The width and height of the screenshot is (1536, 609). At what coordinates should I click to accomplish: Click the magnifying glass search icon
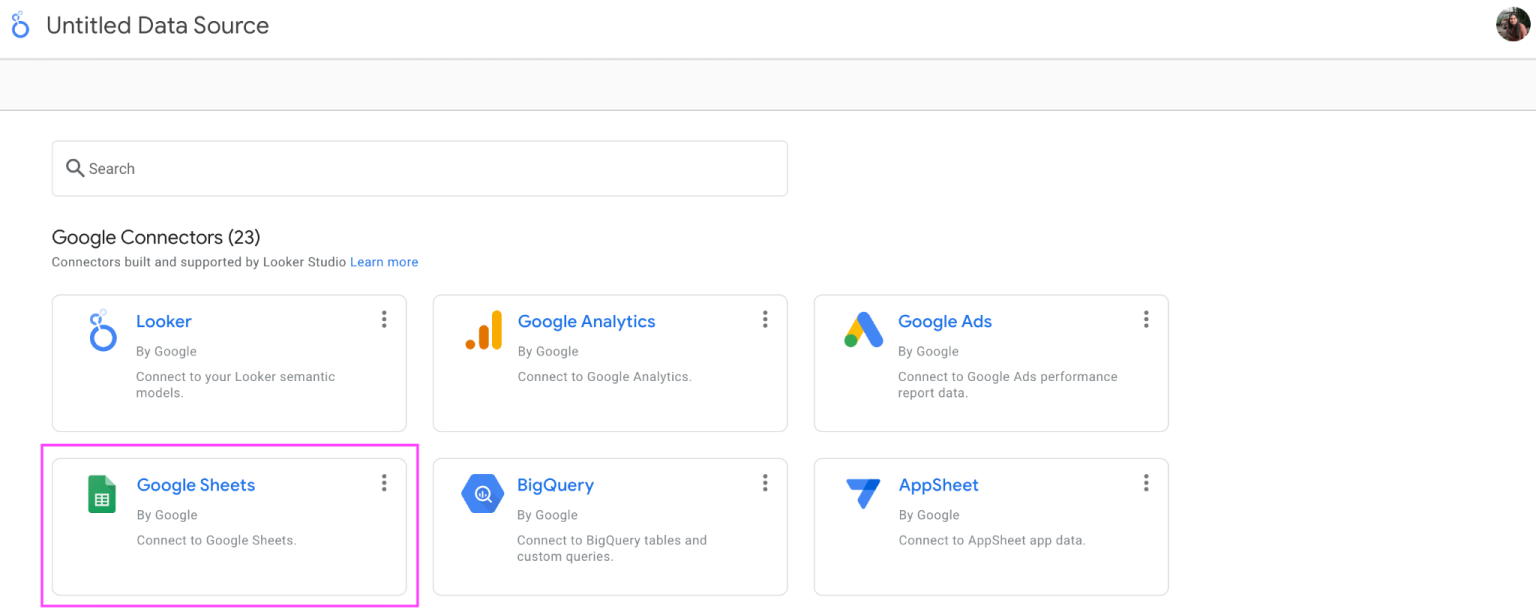click(75, 168)
